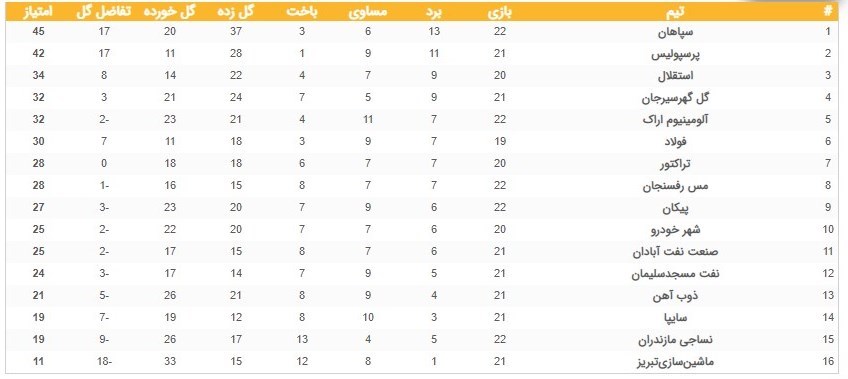Click the باخت column header
848x379 pixels.
302,12
